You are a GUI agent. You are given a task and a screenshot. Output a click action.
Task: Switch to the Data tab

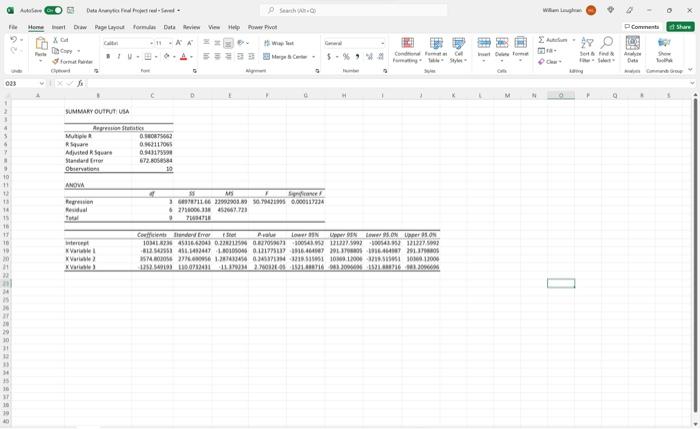(x=169, y=27)
